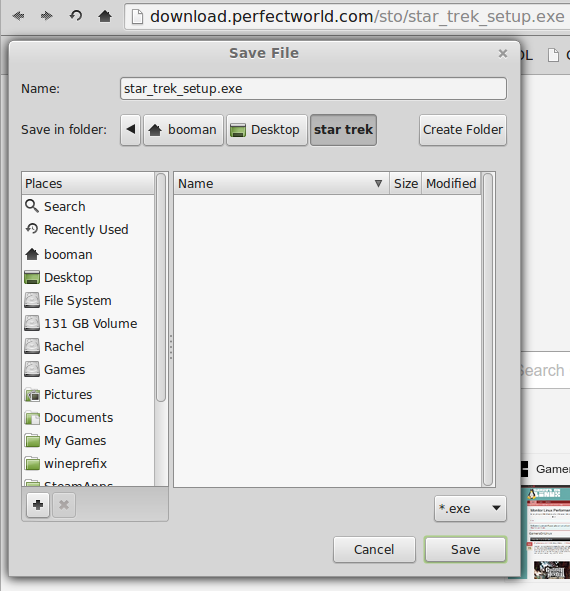Close the Save File dialog
The image size is (570, 591).
[x=503, y=54]
